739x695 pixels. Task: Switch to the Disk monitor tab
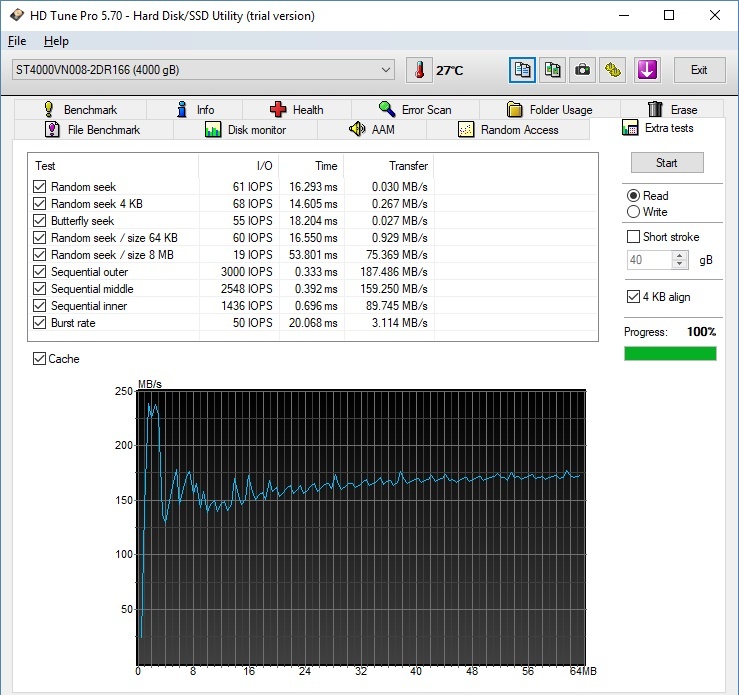coord(245,130)
